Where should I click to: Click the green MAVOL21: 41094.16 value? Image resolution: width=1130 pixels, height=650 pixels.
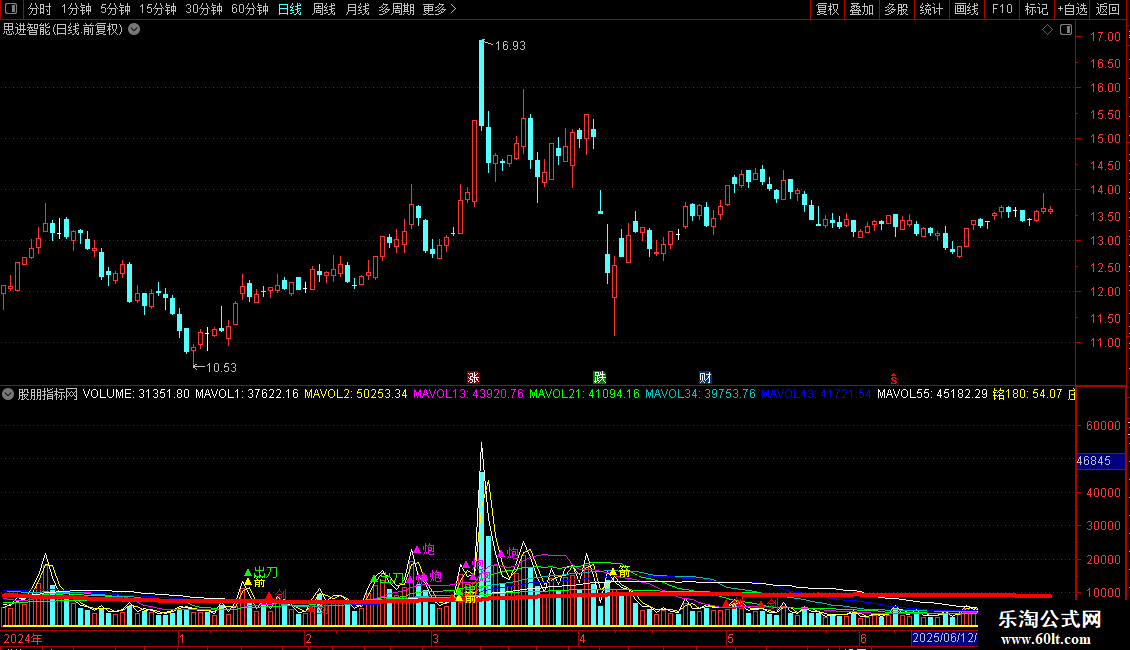[x=584, y=394]
